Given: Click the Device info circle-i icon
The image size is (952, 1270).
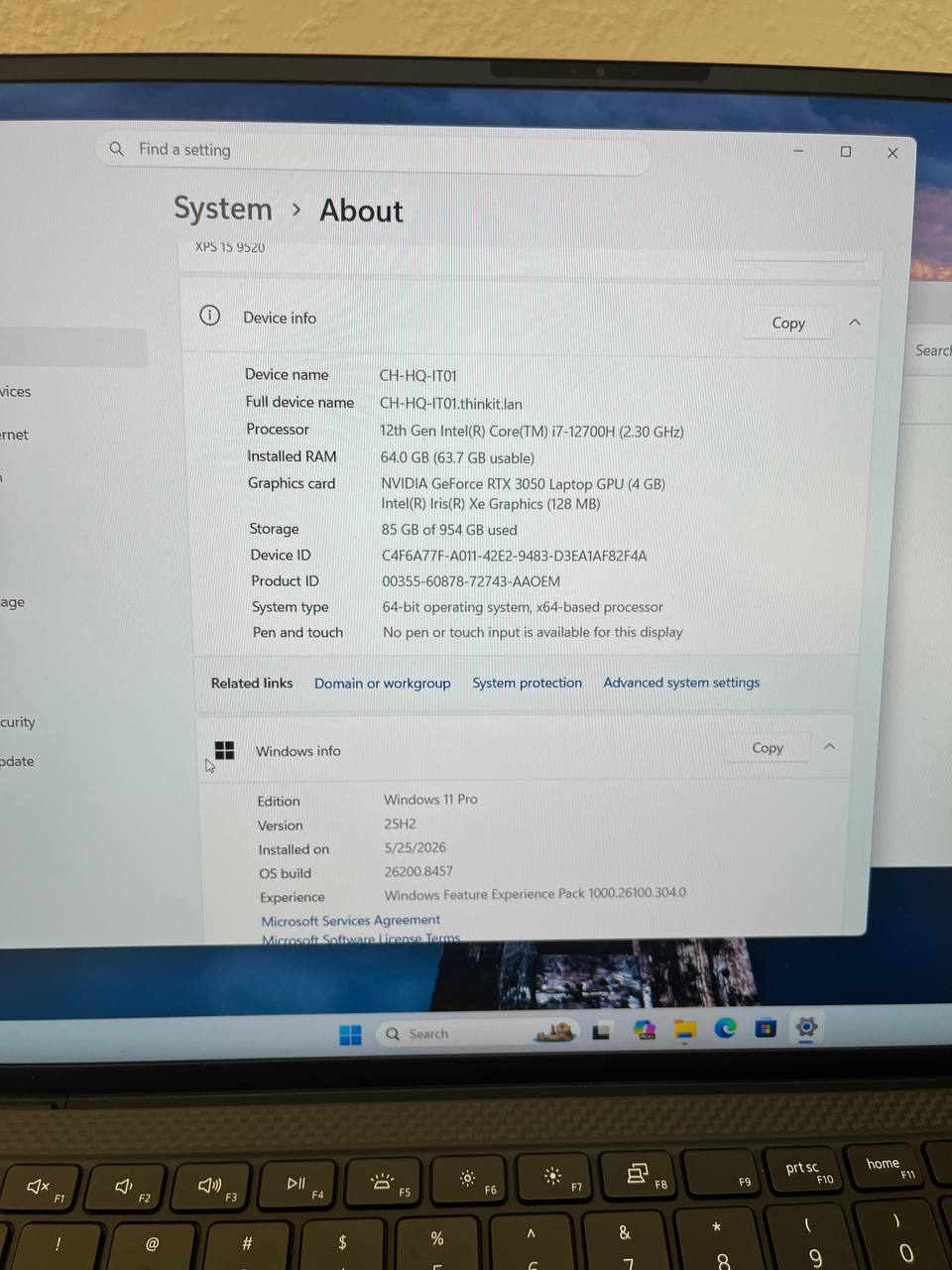Looking at the screenshot, I should click(x=210, y=316).
